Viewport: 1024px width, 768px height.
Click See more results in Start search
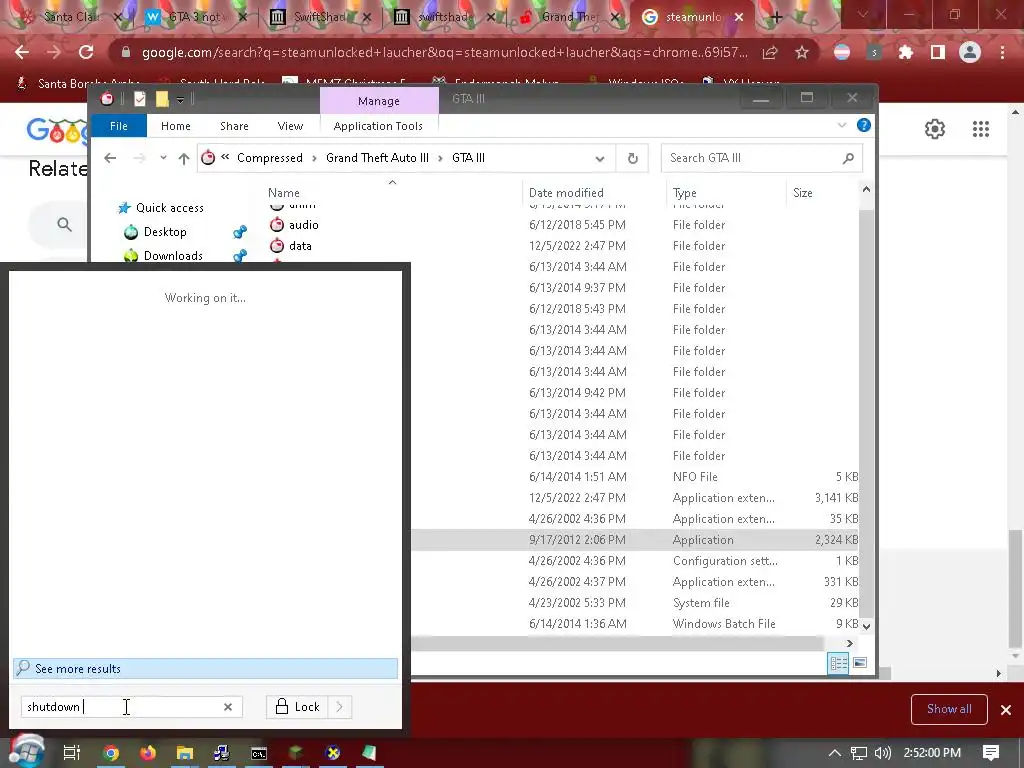[205, 668]
